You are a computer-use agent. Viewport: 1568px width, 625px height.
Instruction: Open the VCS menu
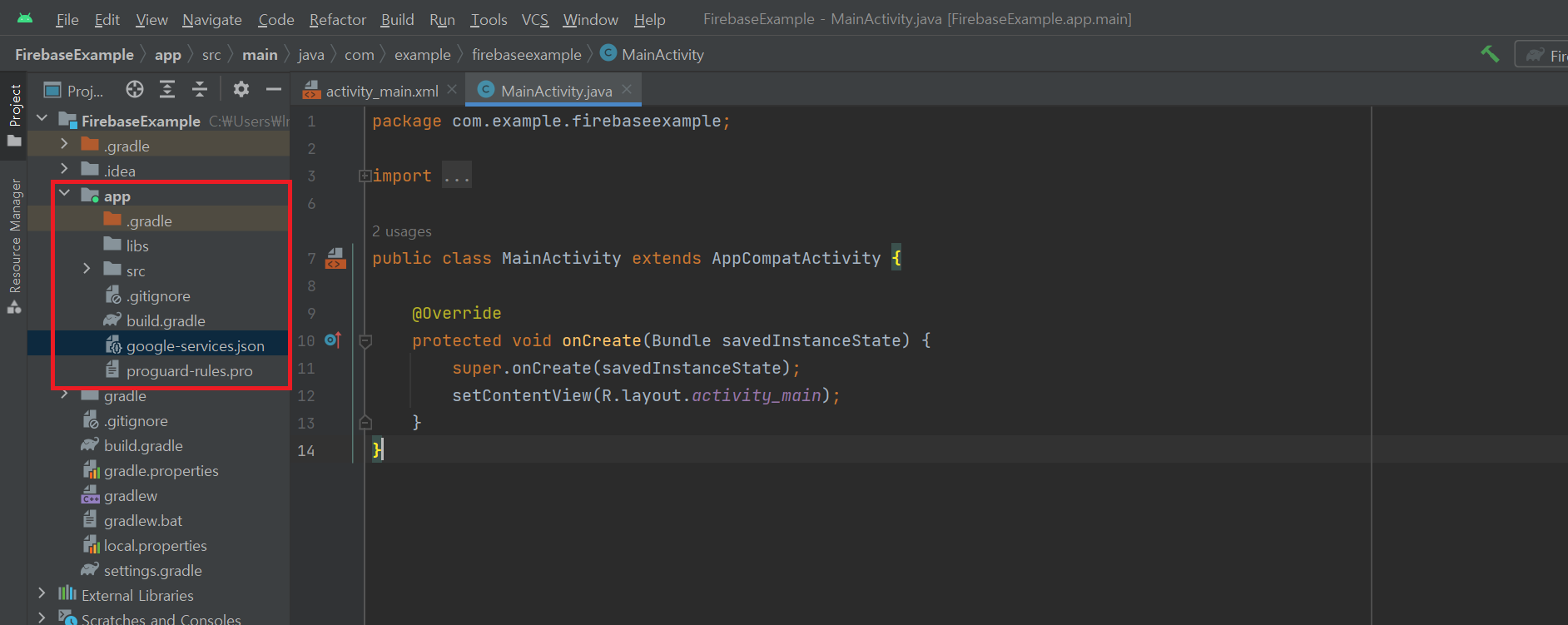[535, 19]
